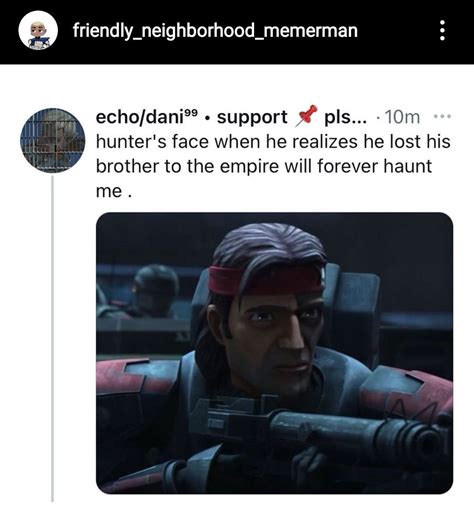Click the superscript 99 after echo/dani
Screen dimensions: 474x524
(x=191, y=112)
